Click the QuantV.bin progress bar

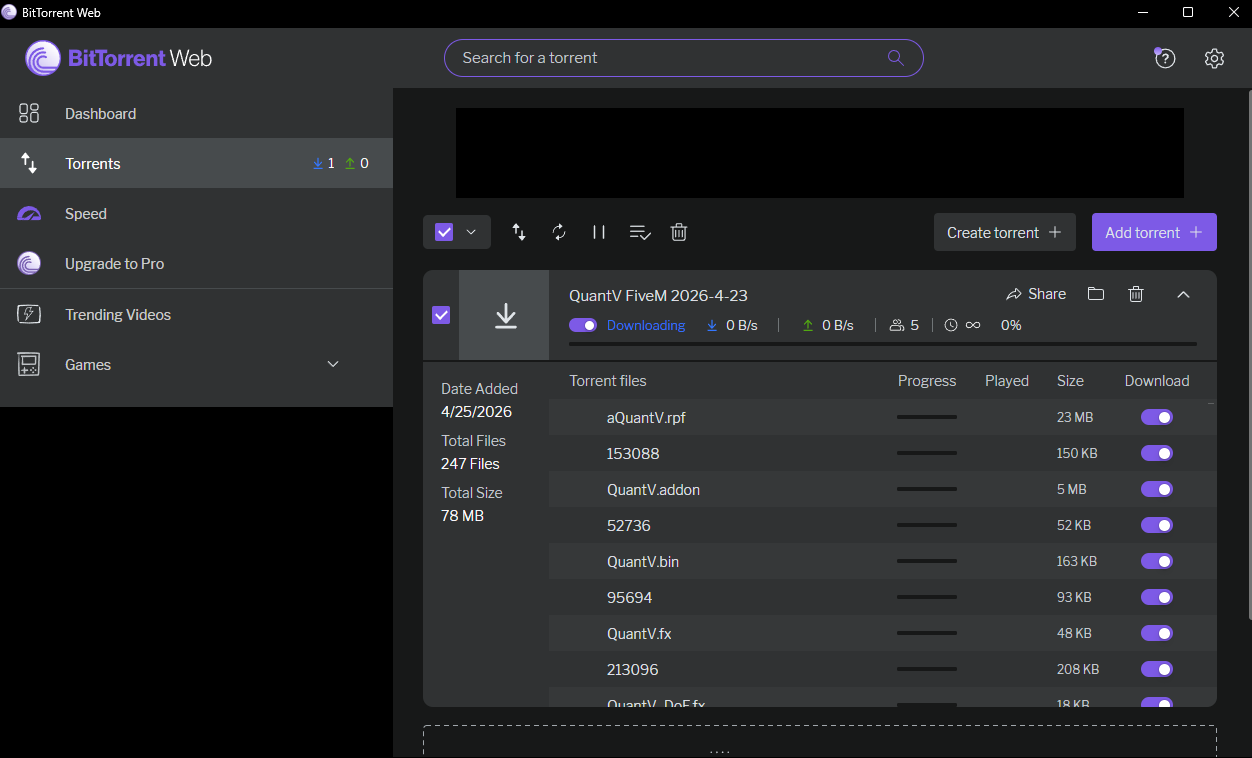pyautogui.click(x=927, y=561)
